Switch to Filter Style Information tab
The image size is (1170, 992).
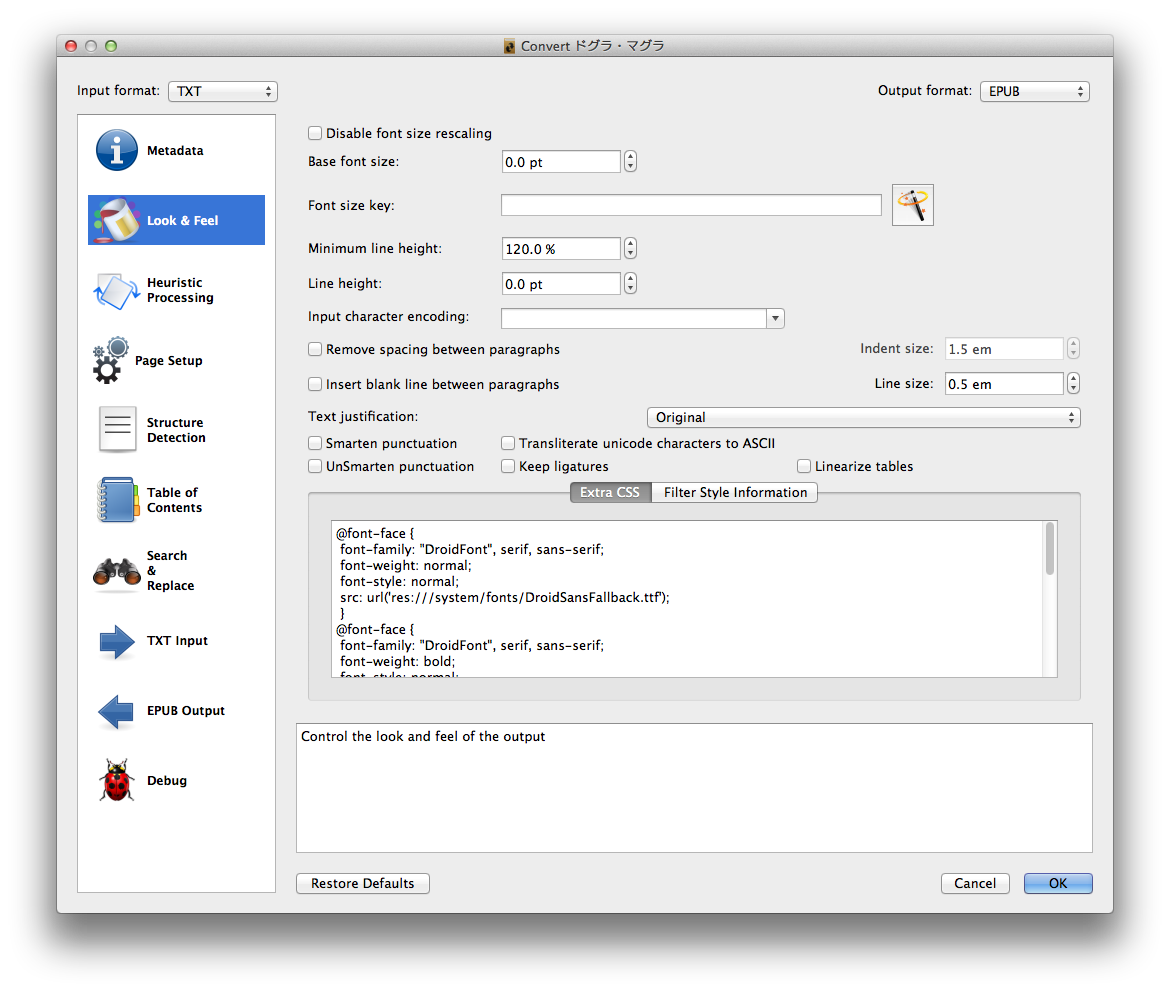735,493
